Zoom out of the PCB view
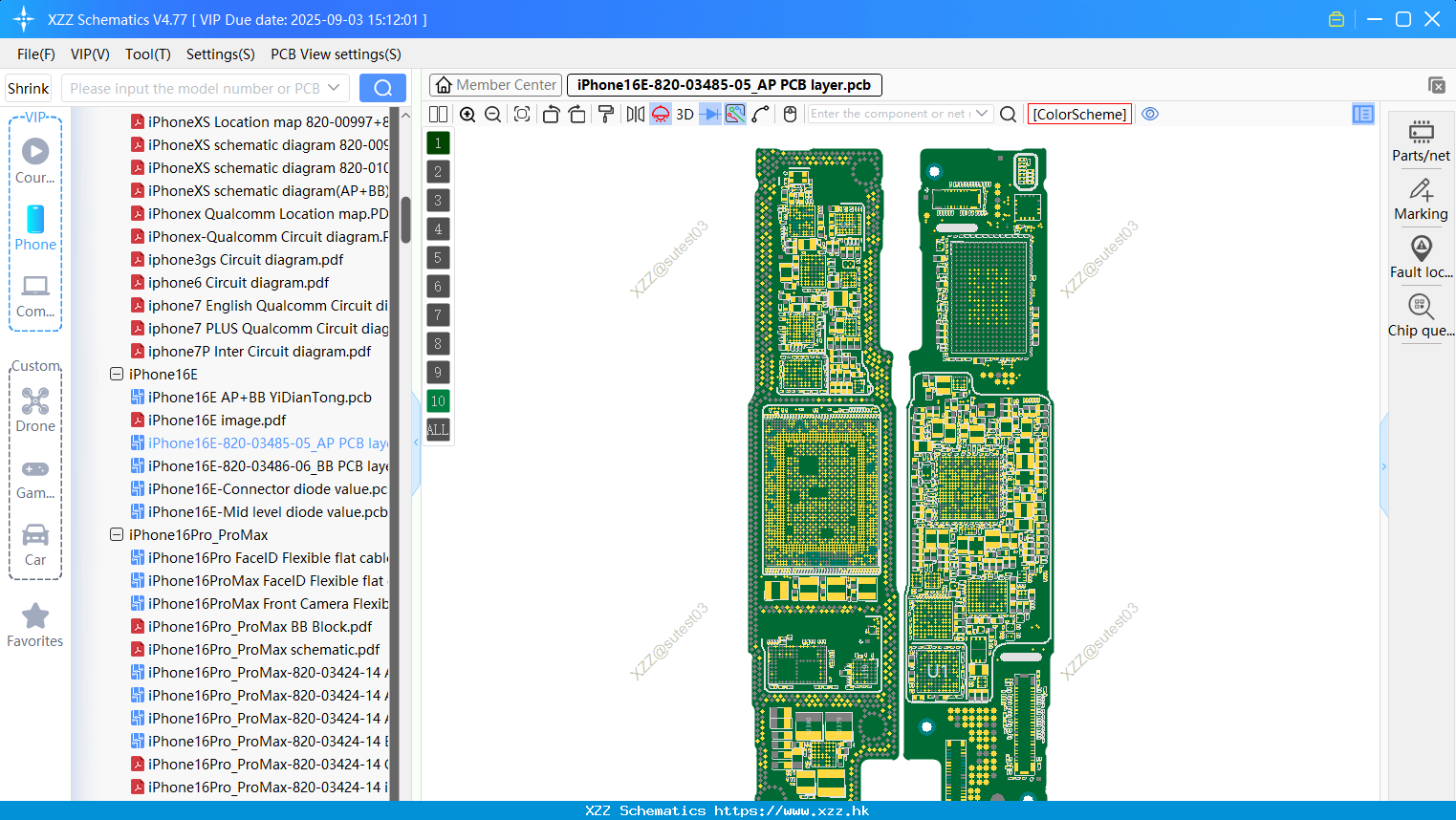The image size is (1456, 820). click(x=493, y=114)
